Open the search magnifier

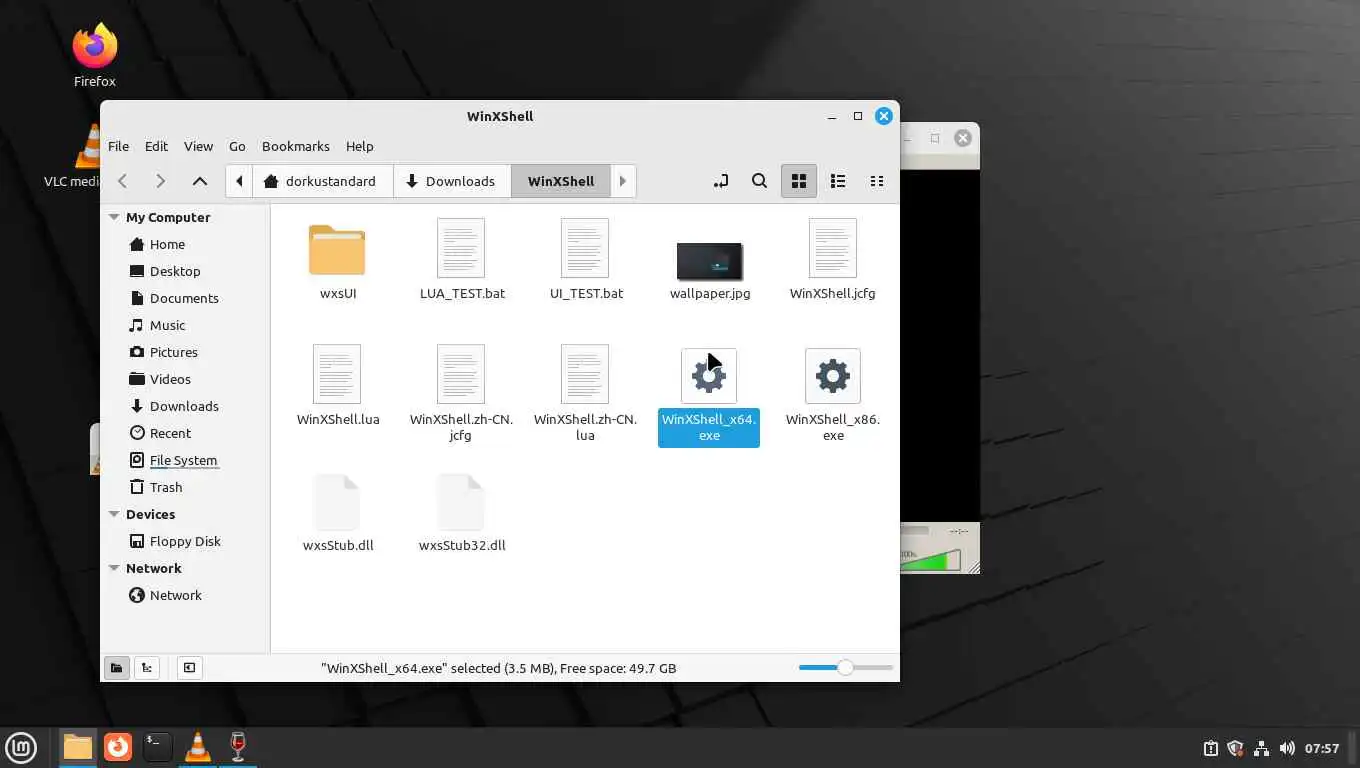(760, 181)
